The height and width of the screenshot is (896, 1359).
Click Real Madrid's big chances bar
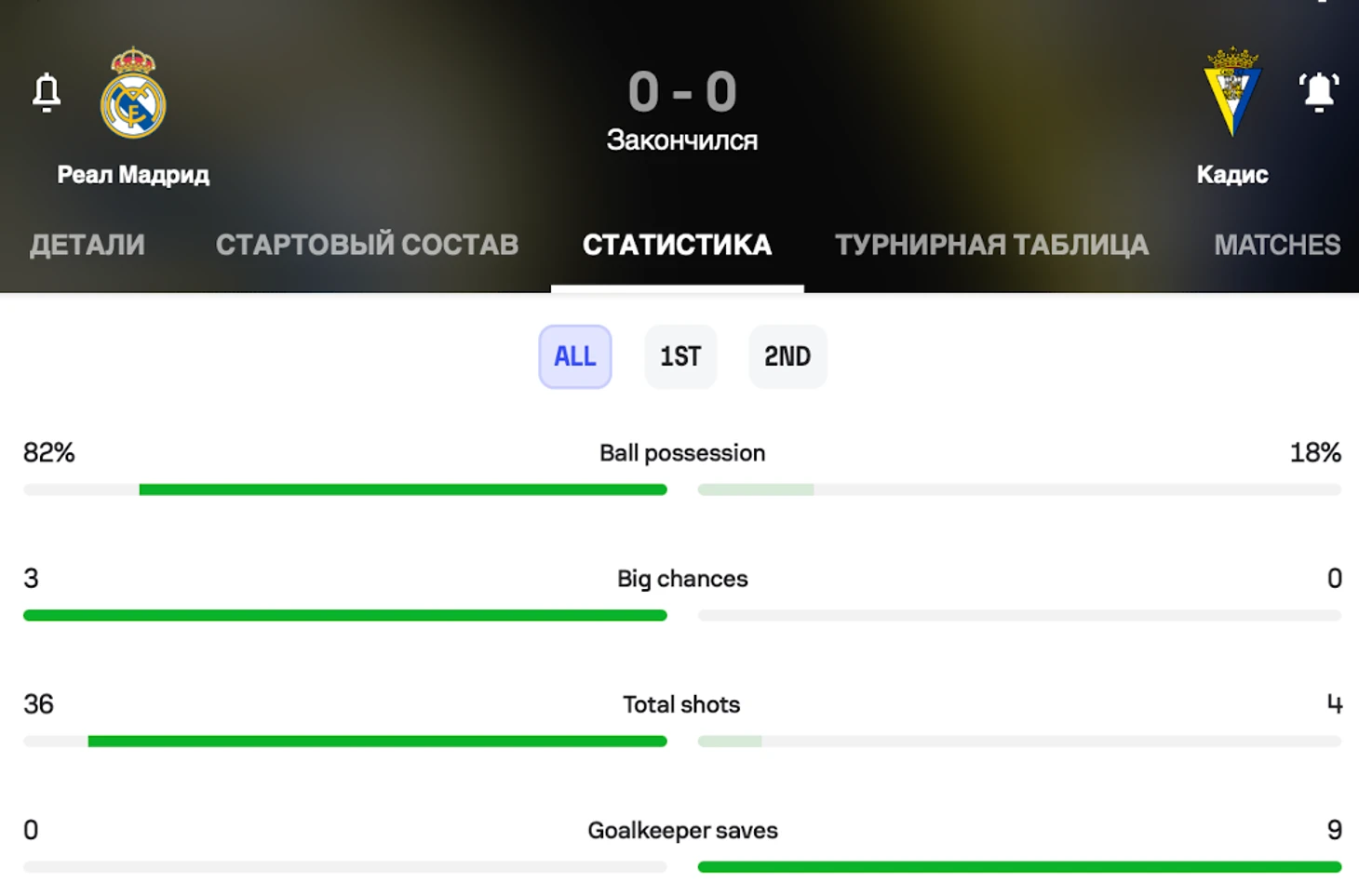(x=344, y=616)
